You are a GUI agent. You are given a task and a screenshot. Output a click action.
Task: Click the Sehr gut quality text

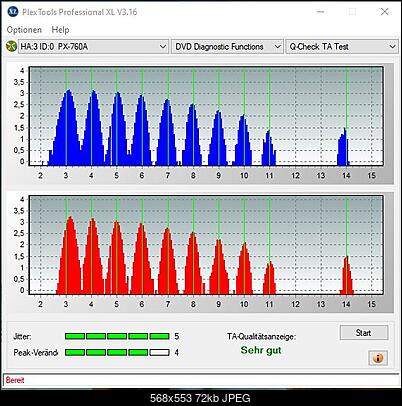261,350
